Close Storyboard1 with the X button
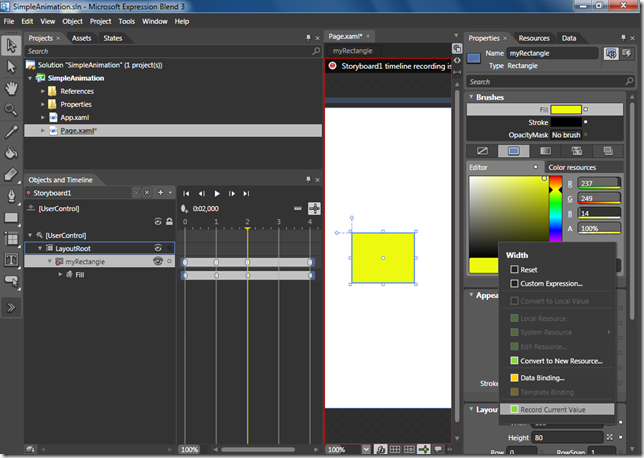Viewport: 644px width, 458px height. pyautogui.click(x=147, y=192)
